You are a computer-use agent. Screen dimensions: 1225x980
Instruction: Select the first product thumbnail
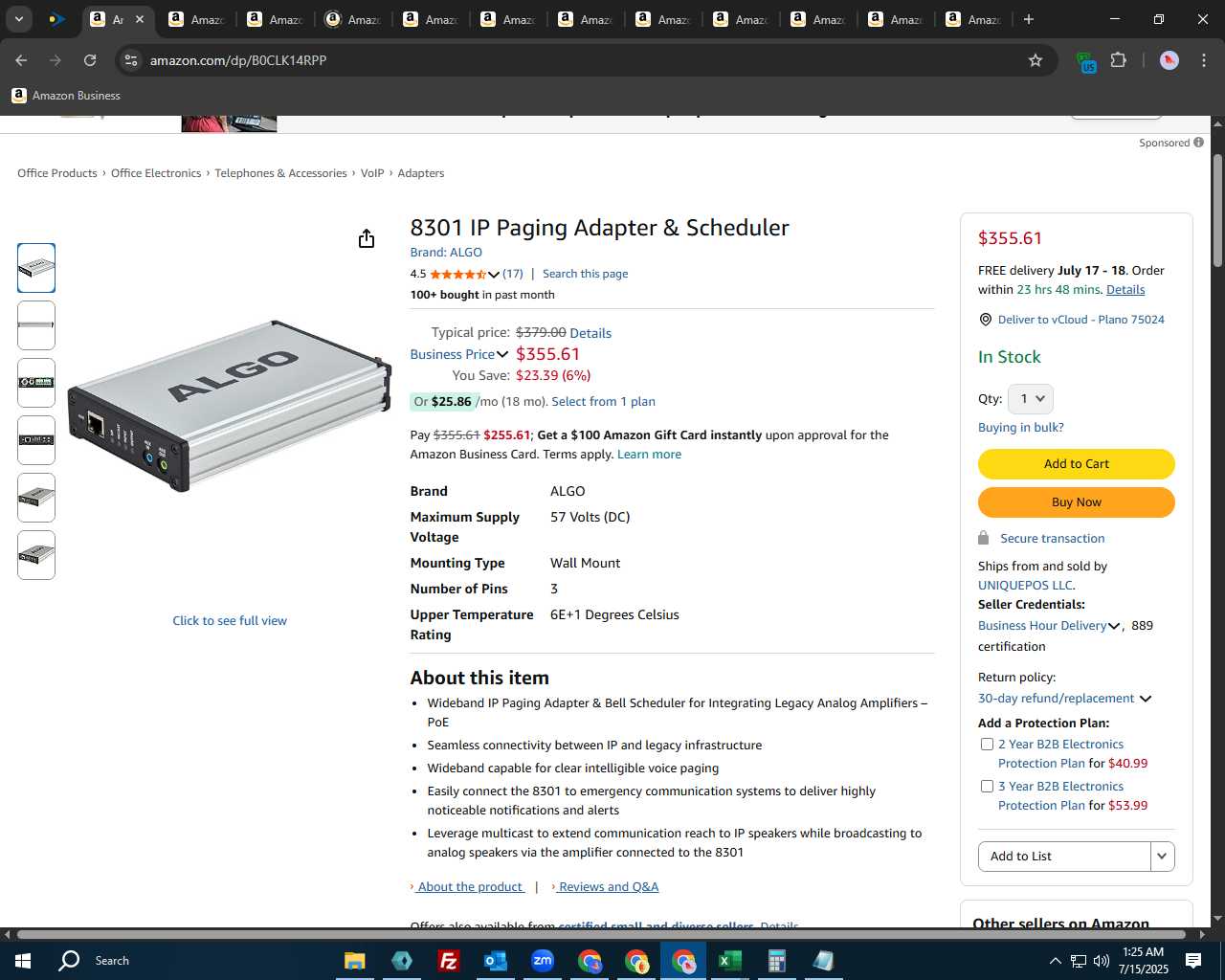point(36,268)
